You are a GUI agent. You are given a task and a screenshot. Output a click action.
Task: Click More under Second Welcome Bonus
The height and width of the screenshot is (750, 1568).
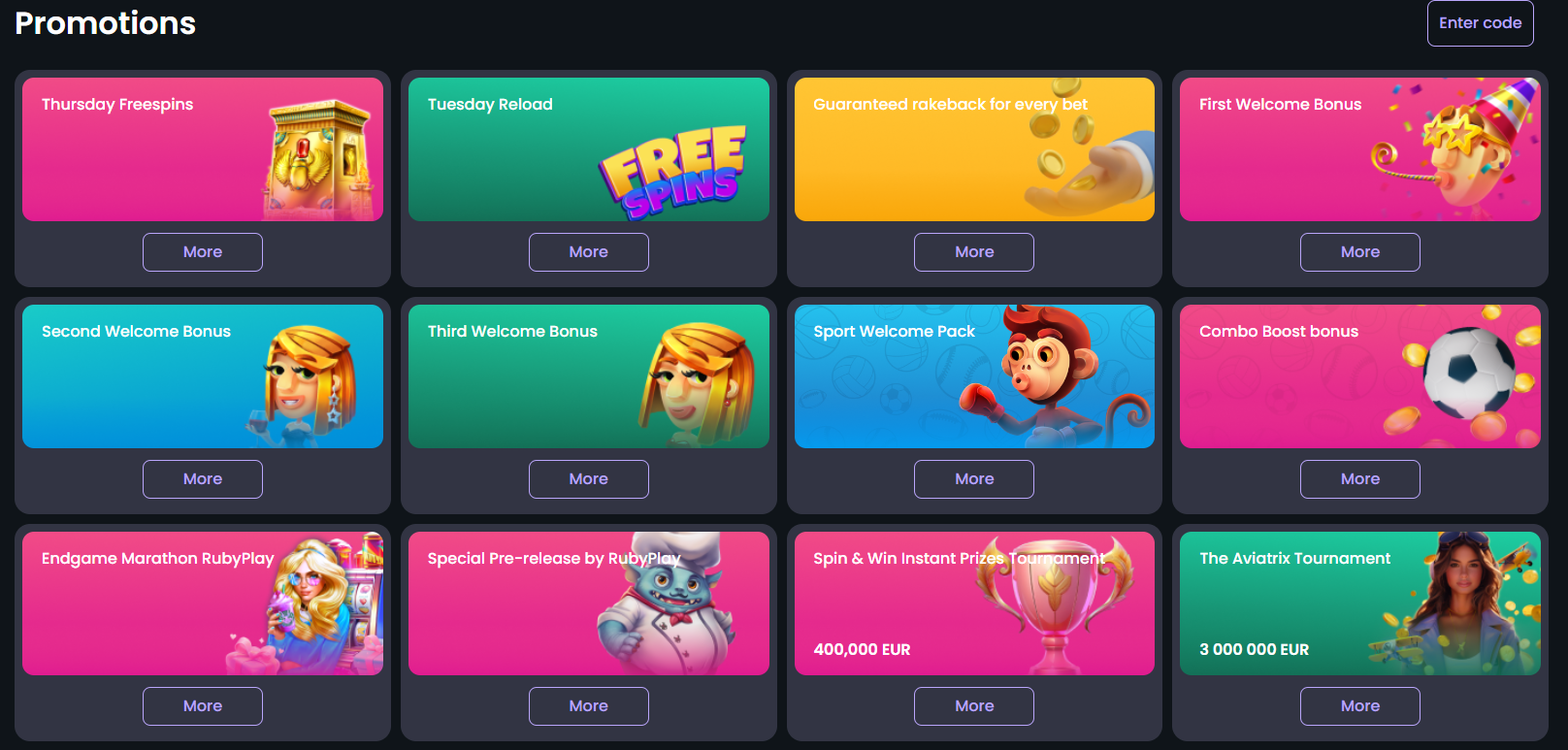pos(203,479)
